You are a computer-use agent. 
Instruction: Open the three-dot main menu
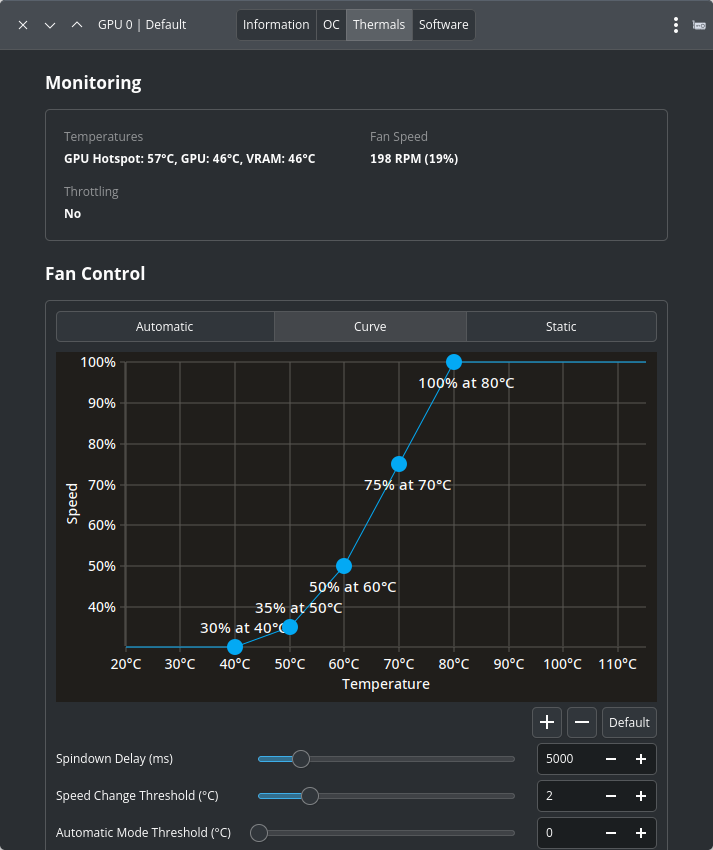tap(676, 25)
